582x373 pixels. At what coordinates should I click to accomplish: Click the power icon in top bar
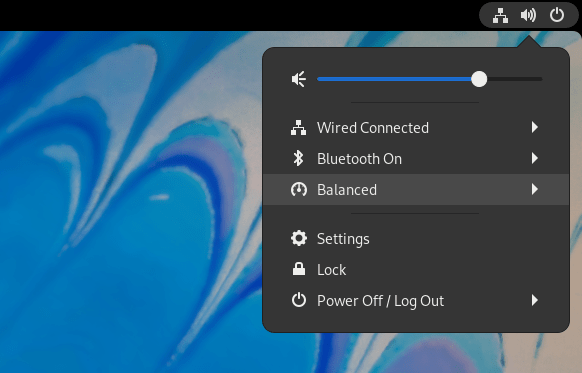click(557, 16)
